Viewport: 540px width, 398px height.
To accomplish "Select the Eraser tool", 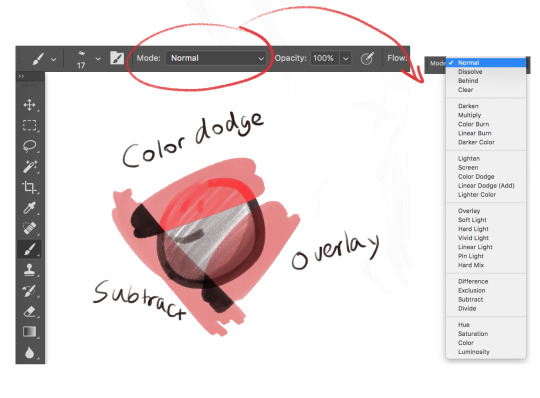I will tap(30, 311).
